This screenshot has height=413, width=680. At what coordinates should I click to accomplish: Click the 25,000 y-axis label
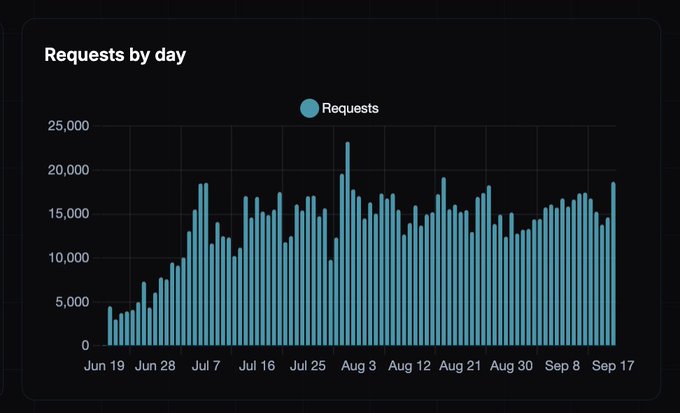(x=68, y=126)
